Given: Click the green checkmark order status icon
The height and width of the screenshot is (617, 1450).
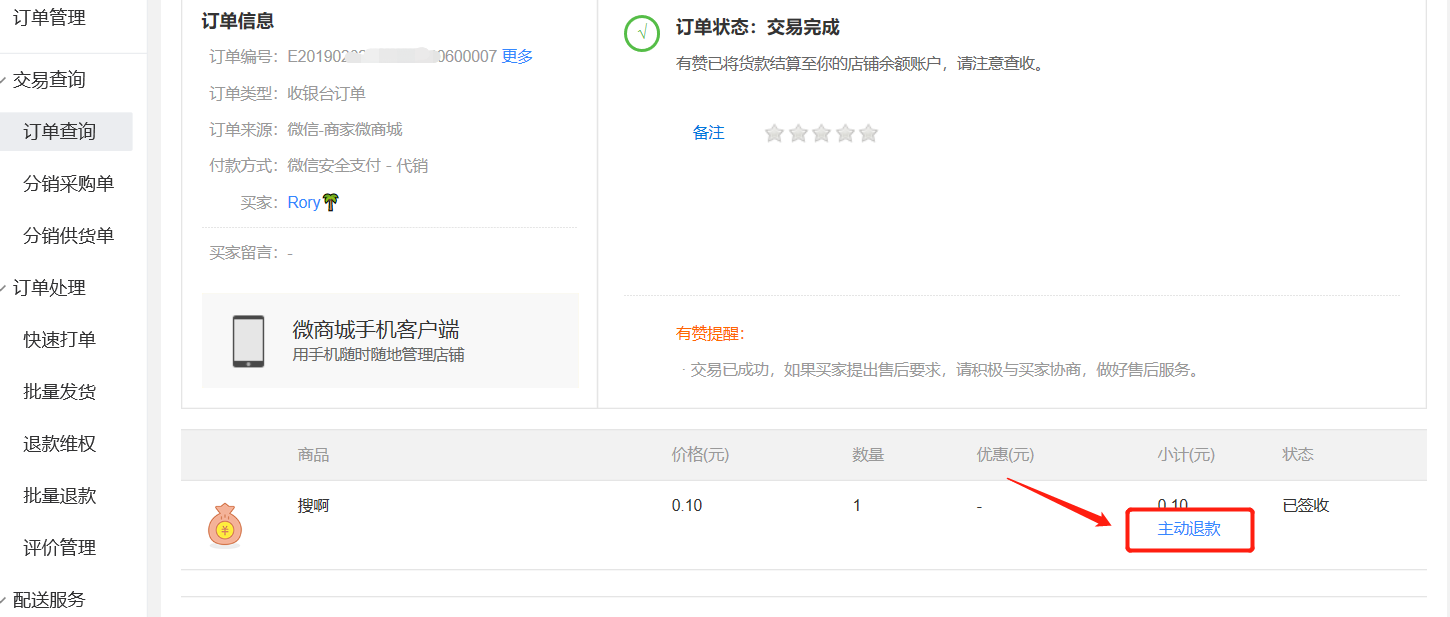Looking at the screenshot, I should [x=641, y=32].
